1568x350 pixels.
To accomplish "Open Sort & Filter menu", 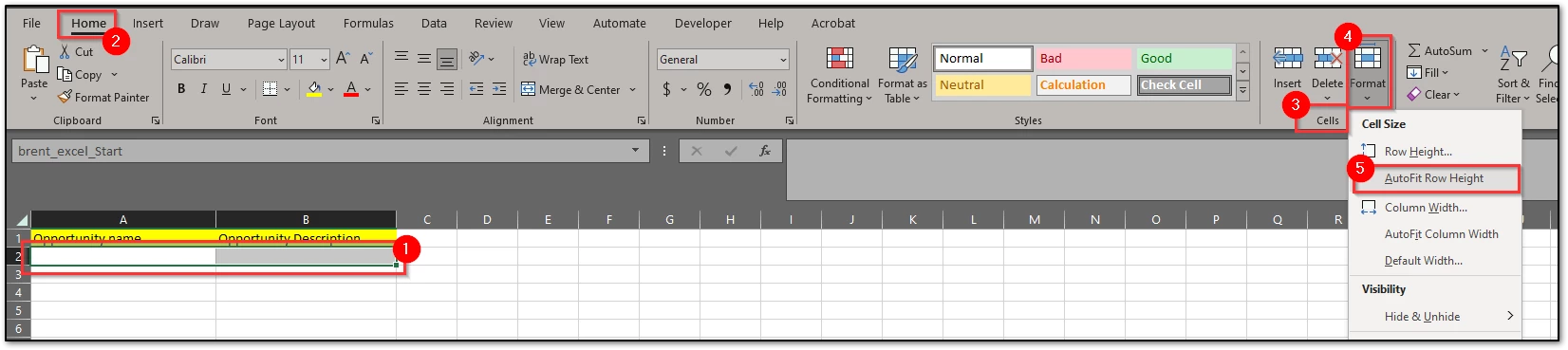I will pos(1513,75).
